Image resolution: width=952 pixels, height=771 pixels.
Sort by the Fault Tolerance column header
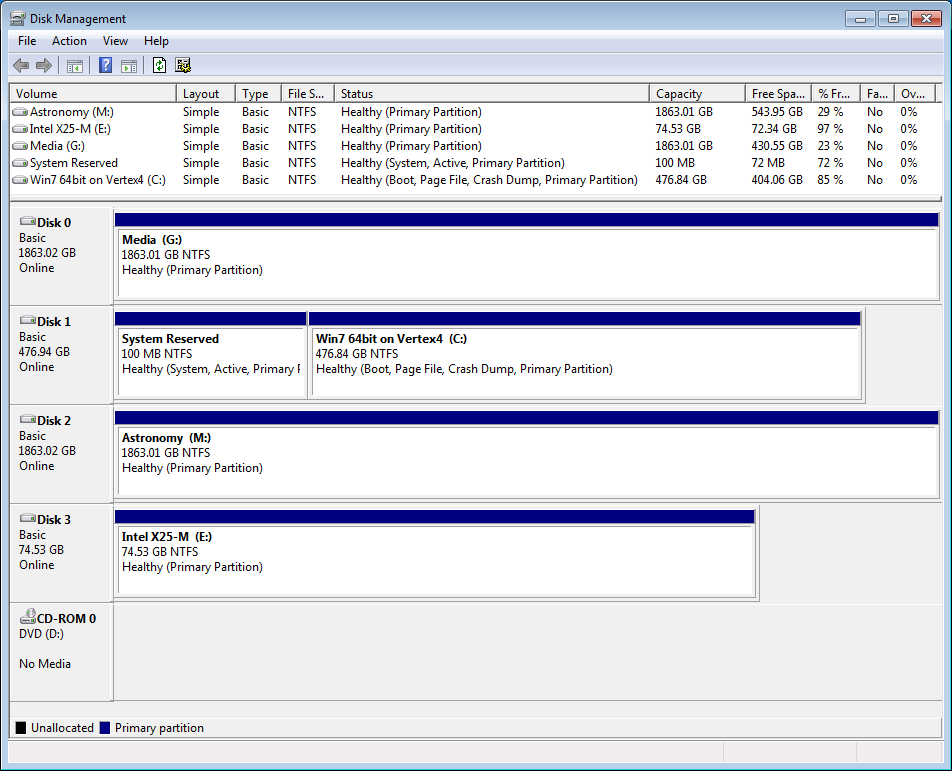point(877,93)
